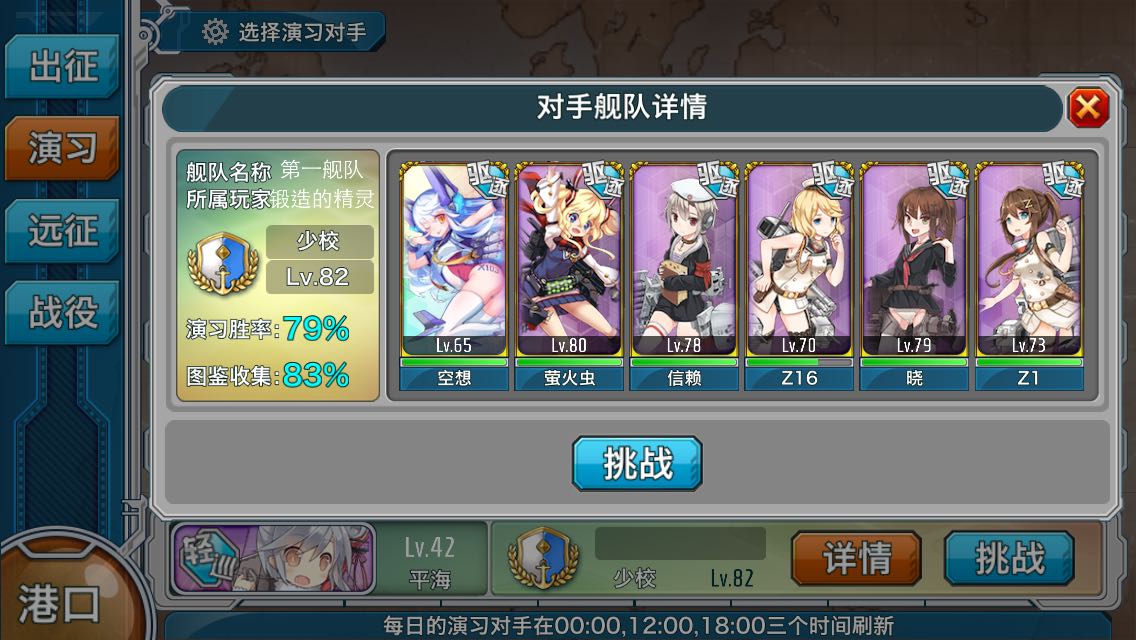Select the 空想 Lv.65 ship card
Screen dimensions: 1136x640
[454, 276]
